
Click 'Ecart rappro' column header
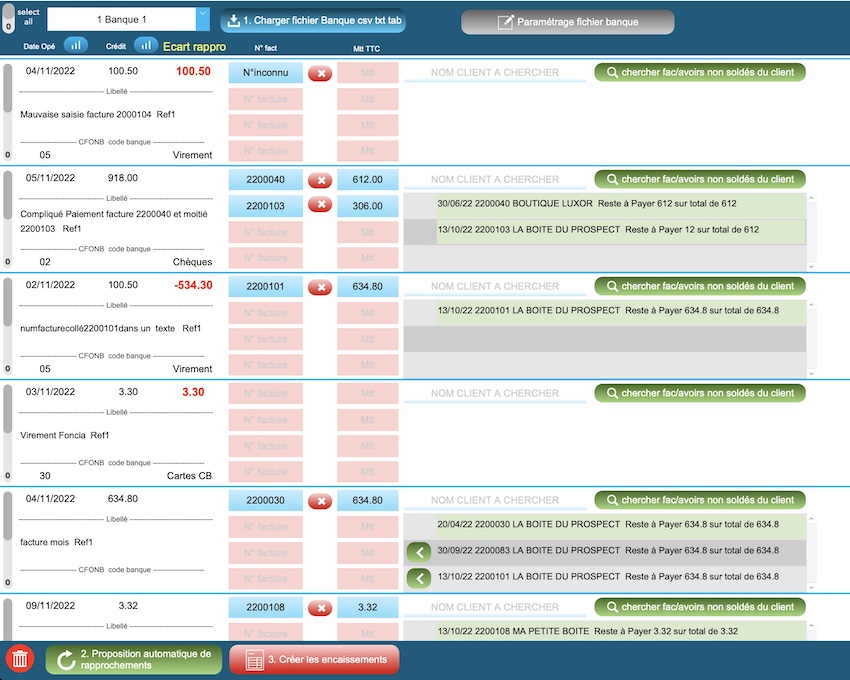(x=194, y=47)
